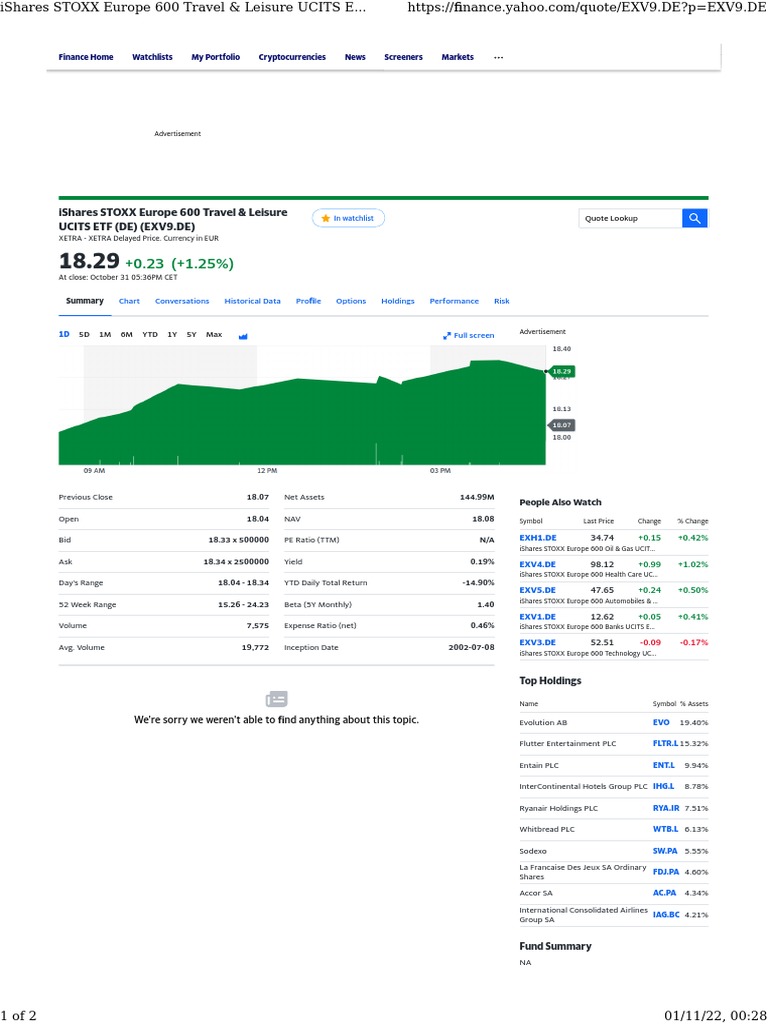Open WTB.L symbol in Top Holdings
The image size is (768, 1024).
pyautogui.click(x=665, y=829)
